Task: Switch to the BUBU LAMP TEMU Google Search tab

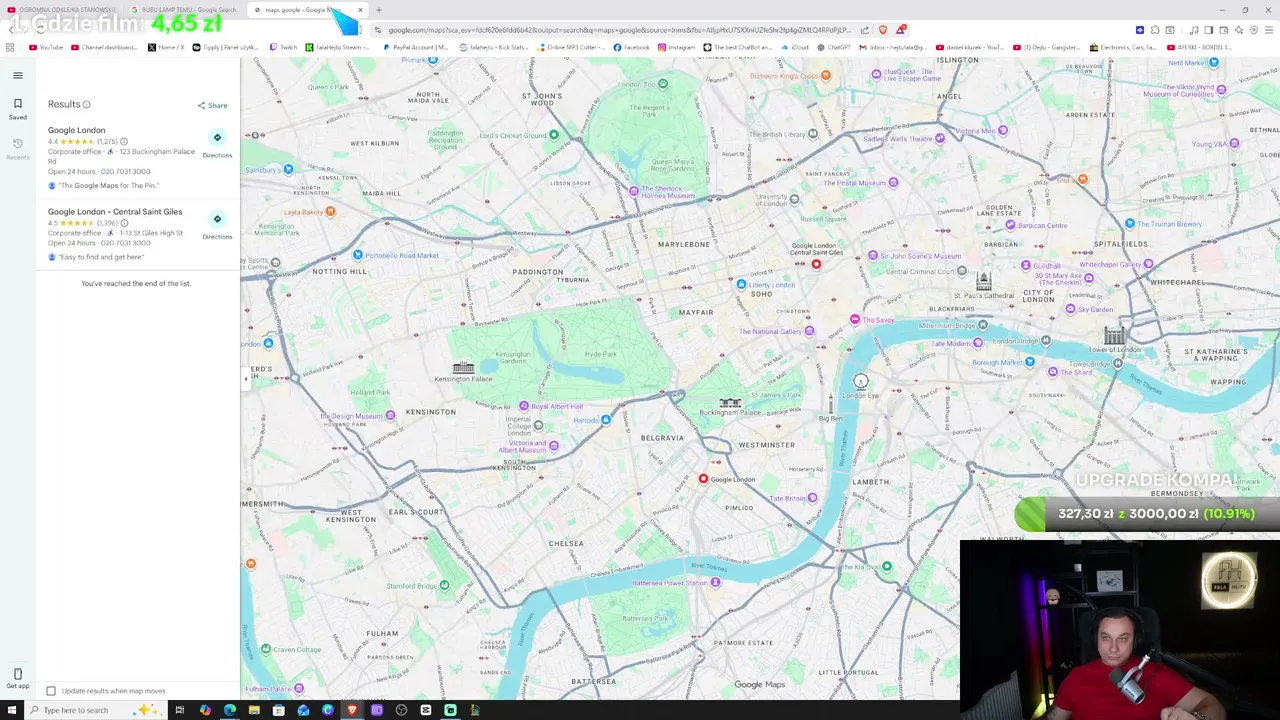Action: pyautogui.click(x=184, y=10)
